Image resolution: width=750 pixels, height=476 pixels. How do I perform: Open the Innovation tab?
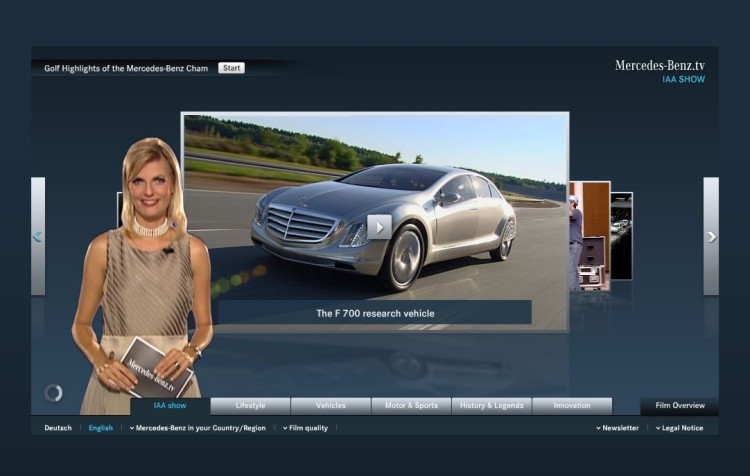pos(572,406)
